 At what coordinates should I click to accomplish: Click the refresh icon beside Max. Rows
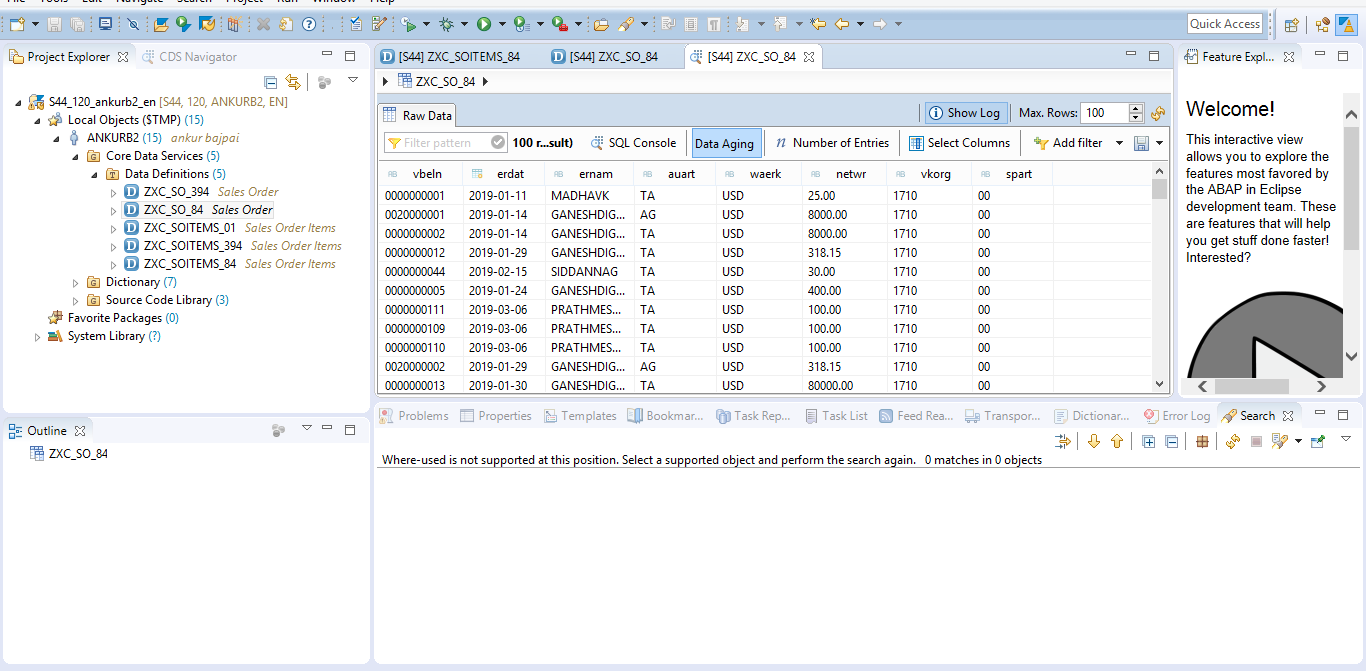tap(1158, 114)
